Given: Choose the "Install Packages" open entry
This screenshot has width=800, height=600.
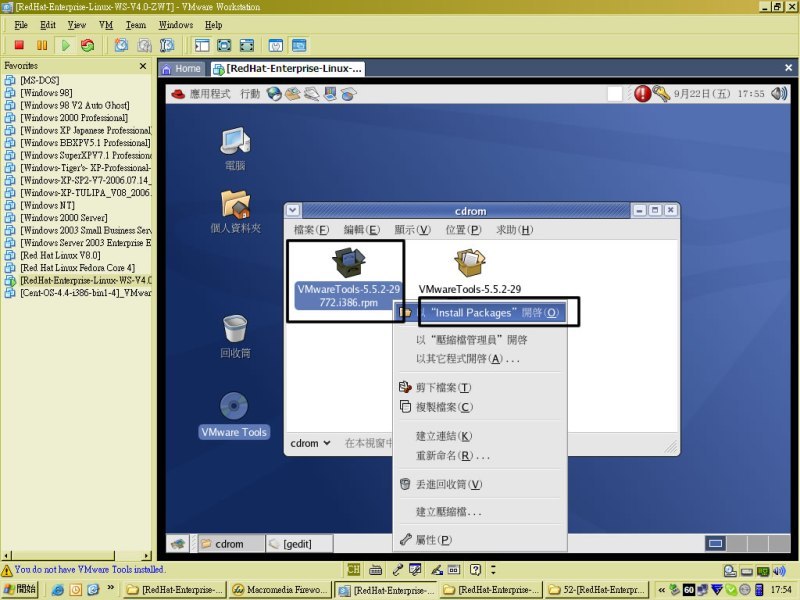Looking at the screenshot, I should tap(481, 313).
